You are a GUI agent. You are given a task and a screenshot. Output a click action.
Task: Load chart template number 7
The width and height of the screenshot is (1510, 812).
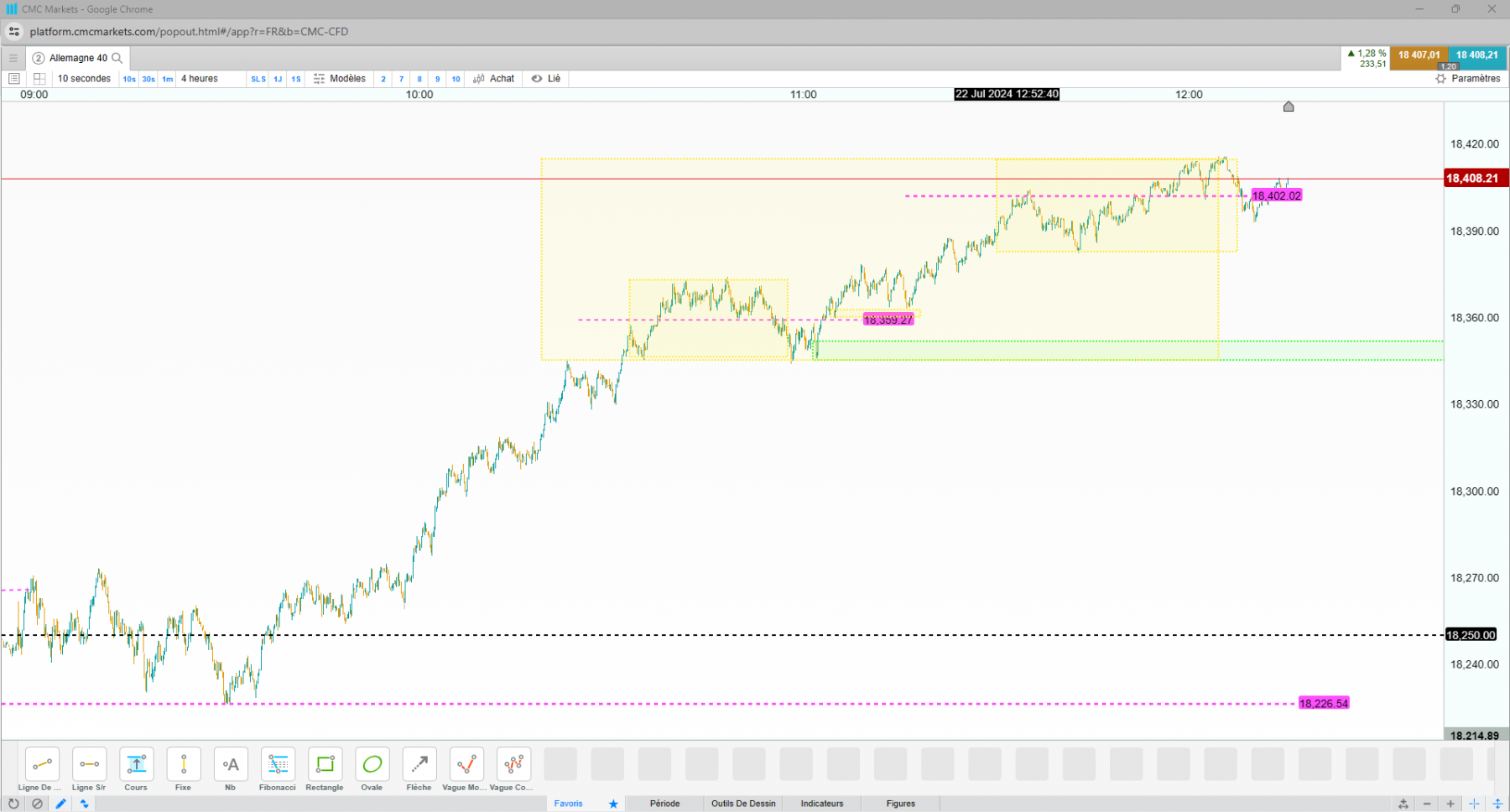tap(401, 79)
